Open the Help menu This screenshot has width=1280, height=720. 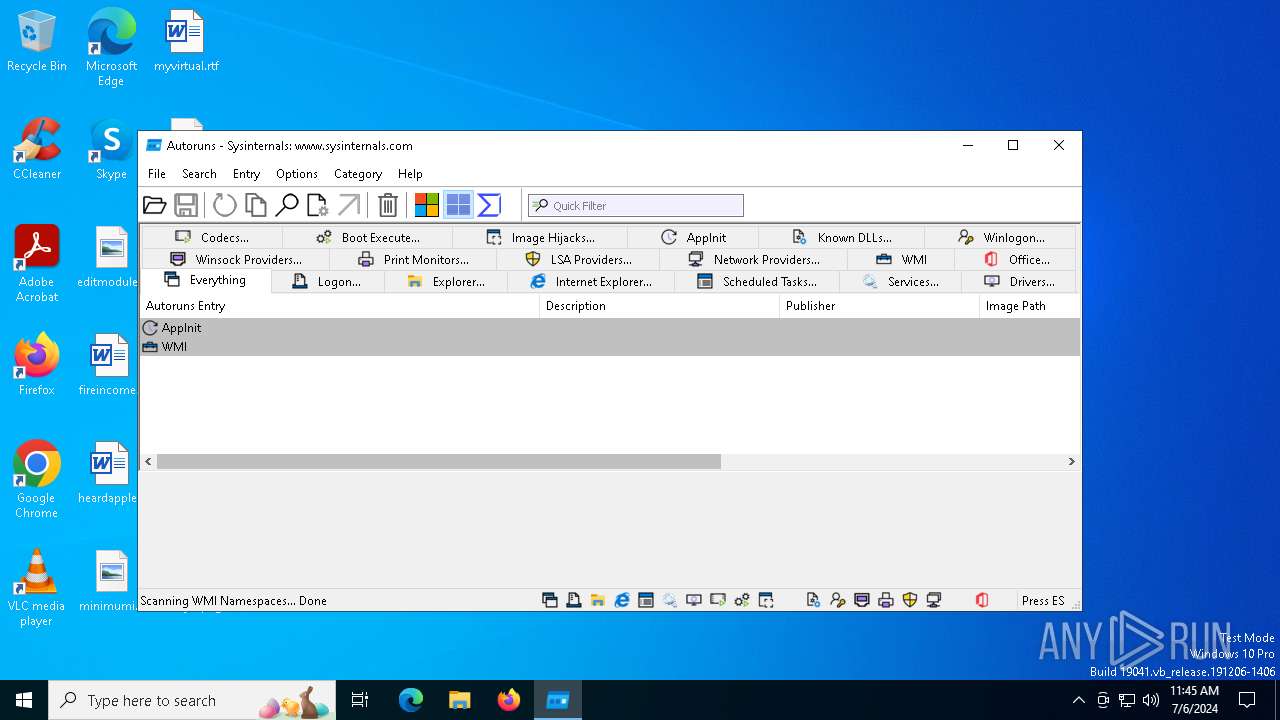tap(410, 174)
